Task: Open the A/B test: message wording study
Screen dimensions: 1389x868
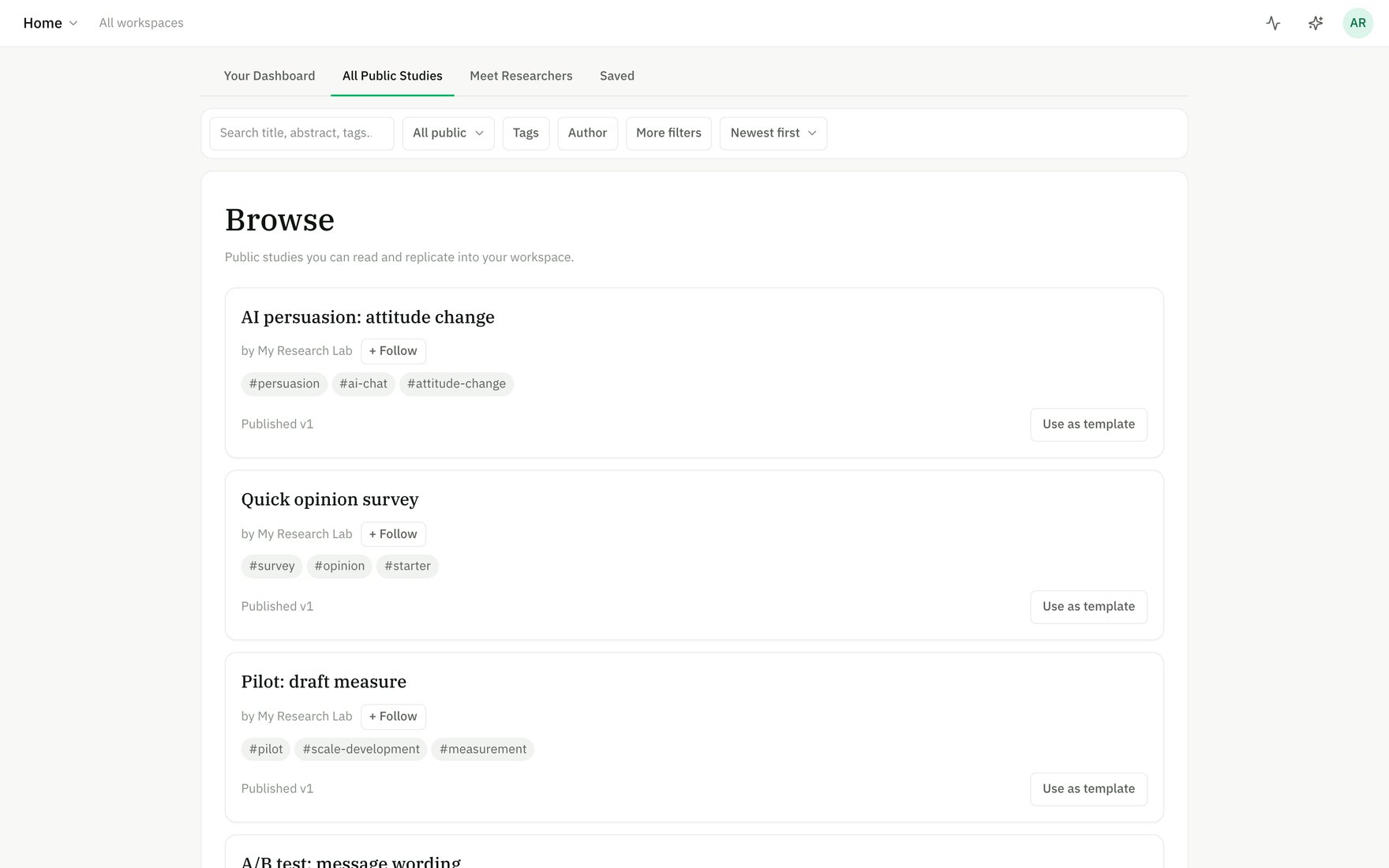Action: (x=350, y=861)
